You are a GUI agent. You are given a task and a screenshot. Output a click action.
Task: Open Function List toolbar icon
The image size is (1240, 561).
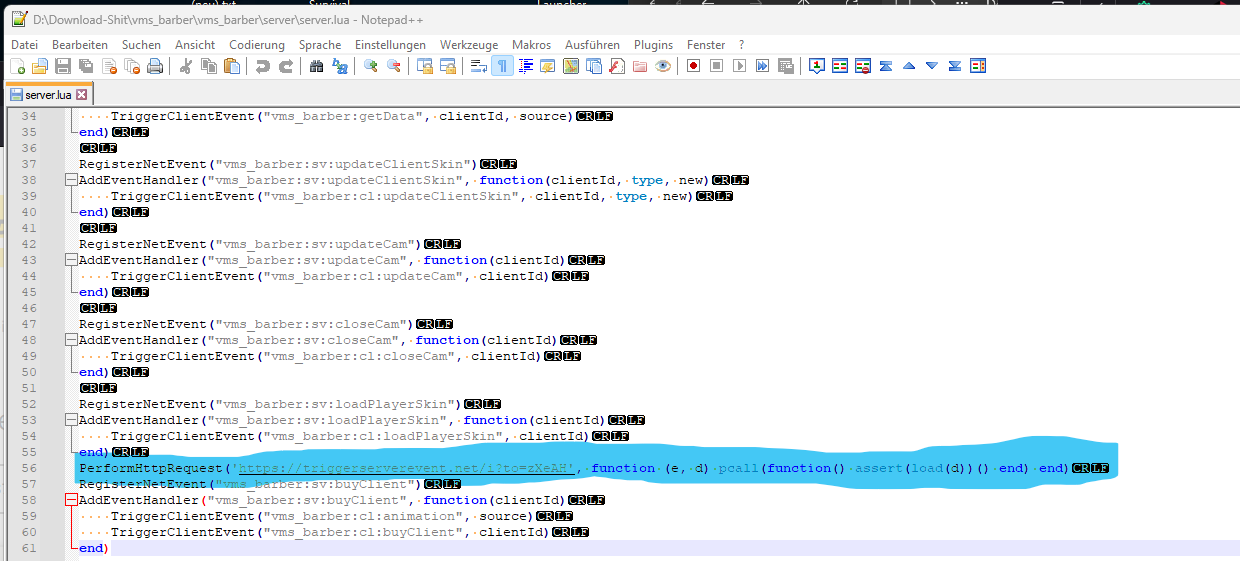pyautogui.click(x=617, y=66)
